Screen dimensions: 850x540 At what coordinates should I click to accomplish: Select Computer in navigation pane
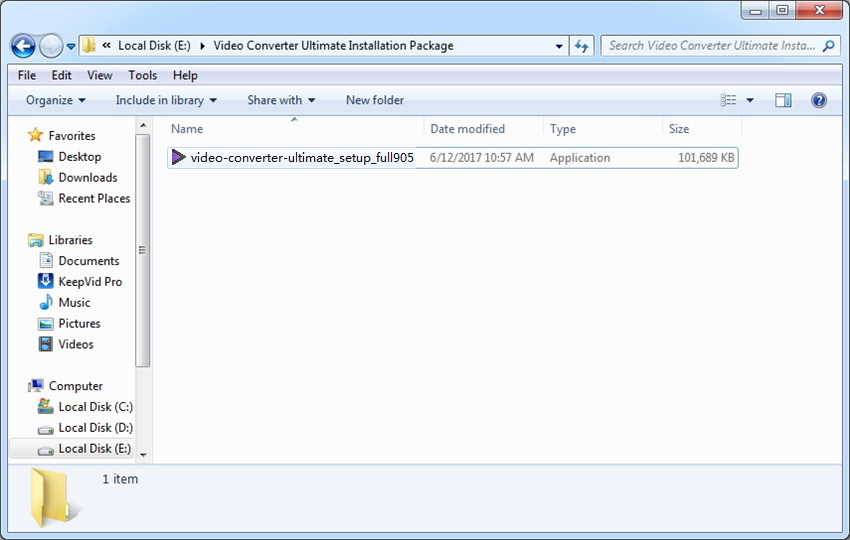click(x=75, y=386)
